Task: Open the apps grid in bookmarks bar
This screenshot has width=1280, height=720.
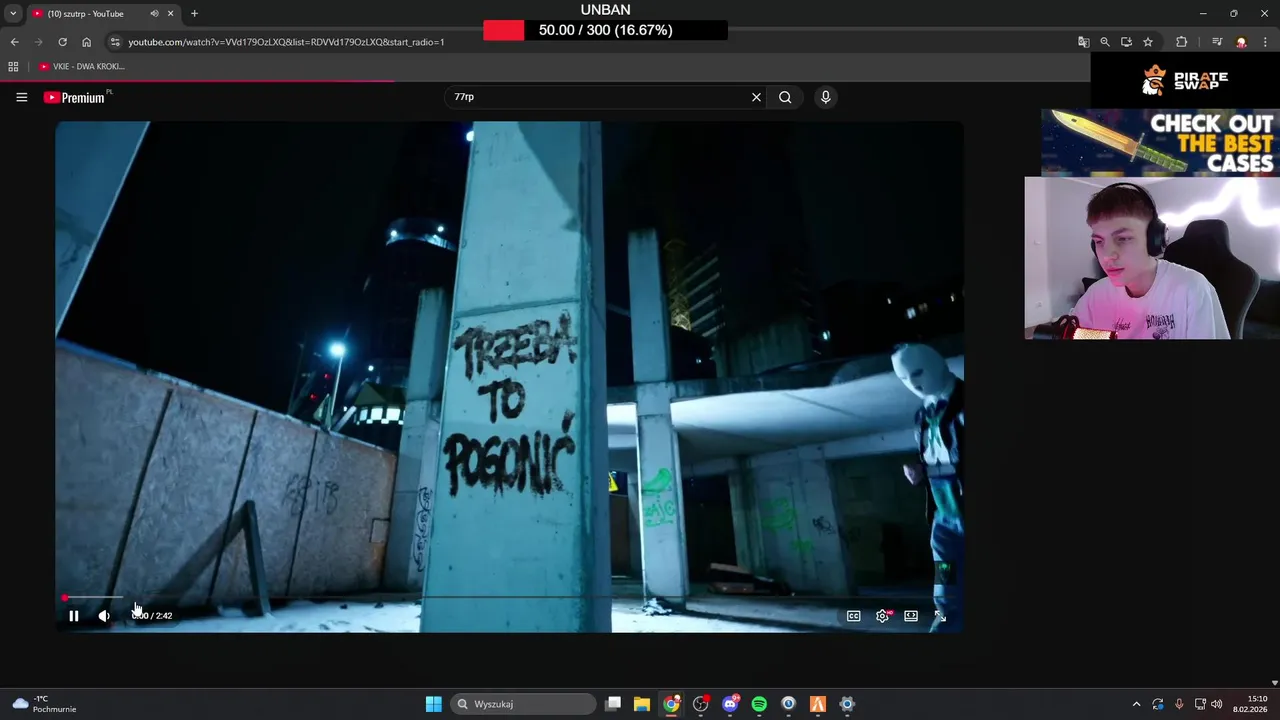Action: click(x=13, y=66)
